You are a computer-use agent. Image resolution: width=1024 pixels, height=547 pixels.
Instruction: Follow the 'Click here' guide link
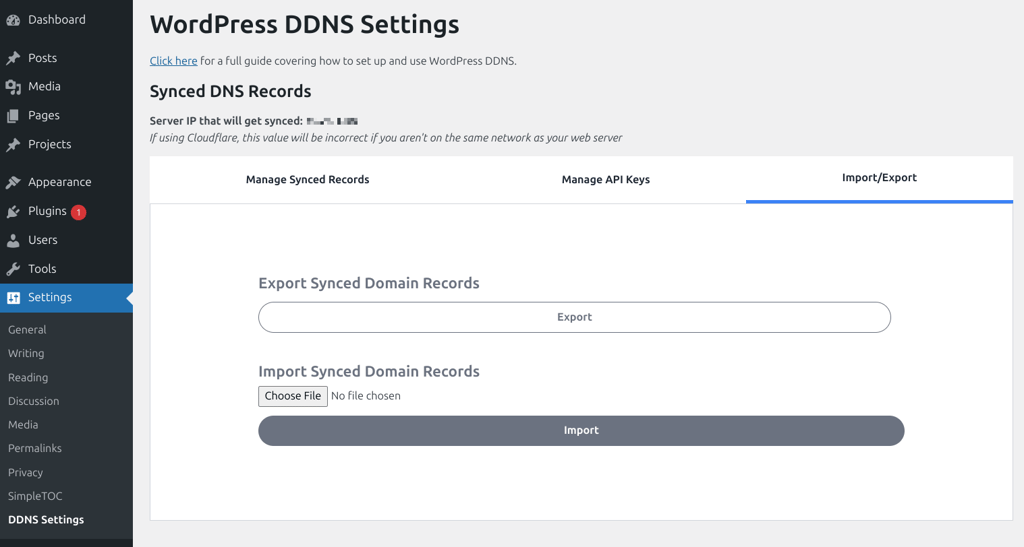pos(173,61)
